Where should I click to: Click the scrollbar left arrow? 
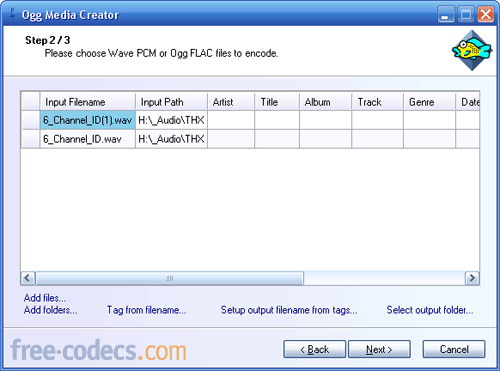pyautogui.click(x=28, y=278)
